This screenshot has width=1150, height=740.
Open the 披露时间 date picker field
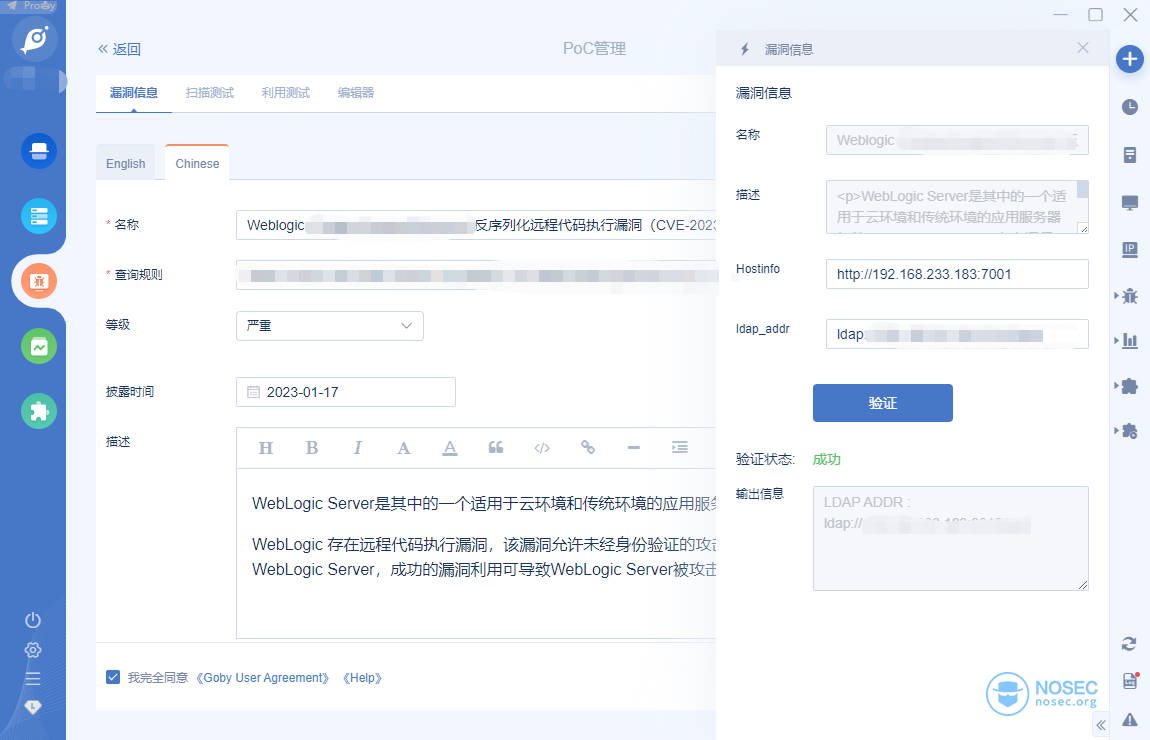345,392
